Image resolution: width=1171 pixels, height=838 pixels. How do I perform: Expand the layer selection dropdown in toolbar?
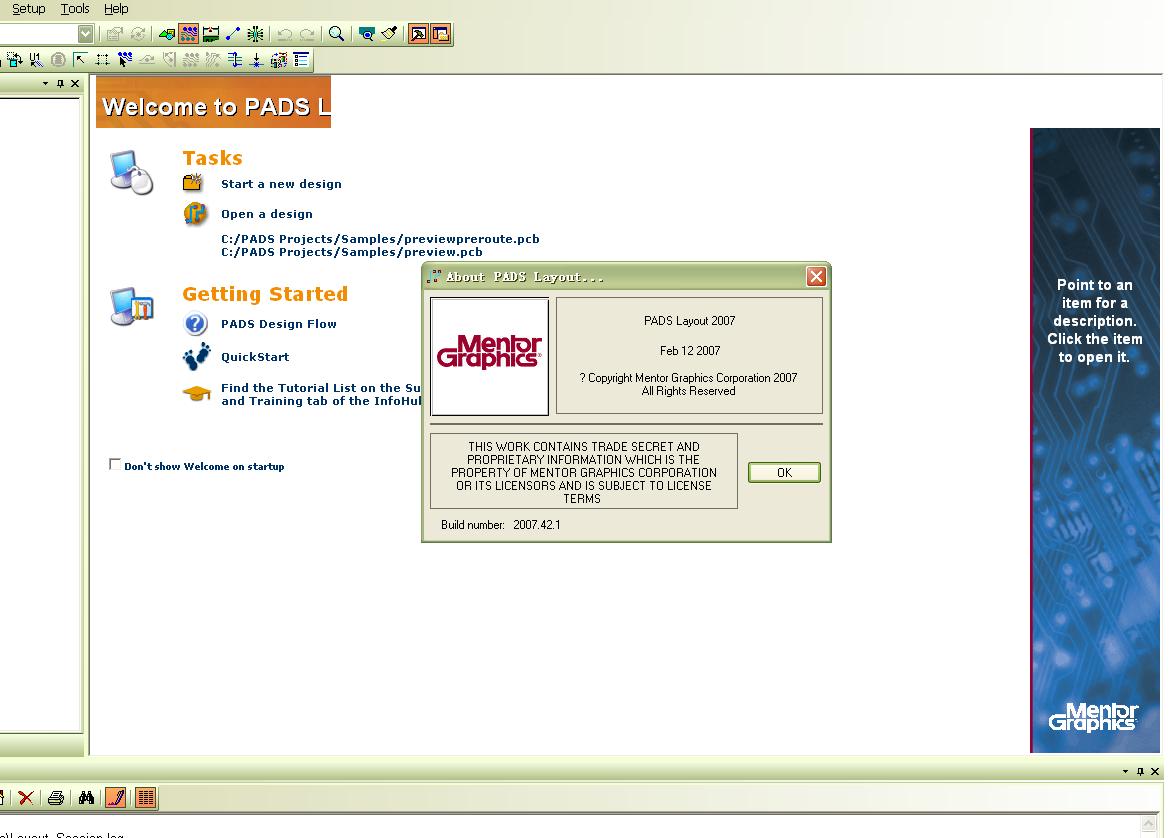tap(86, 34)
